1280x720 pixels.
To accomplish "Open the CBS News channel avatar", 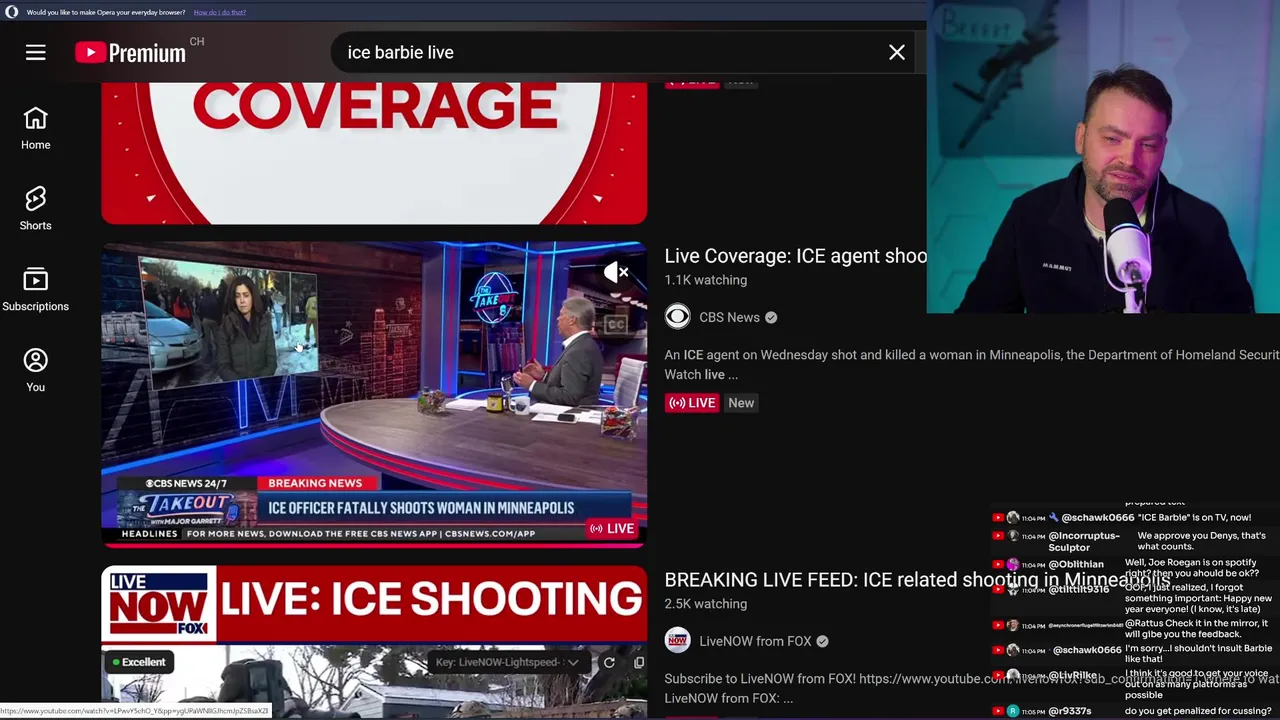I will [x=677, y=317].
